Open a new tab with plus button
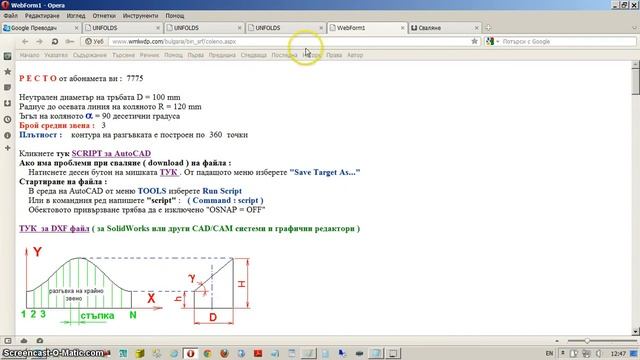The width and height of the screenshot is (640, 360). [x=488, y=28]
